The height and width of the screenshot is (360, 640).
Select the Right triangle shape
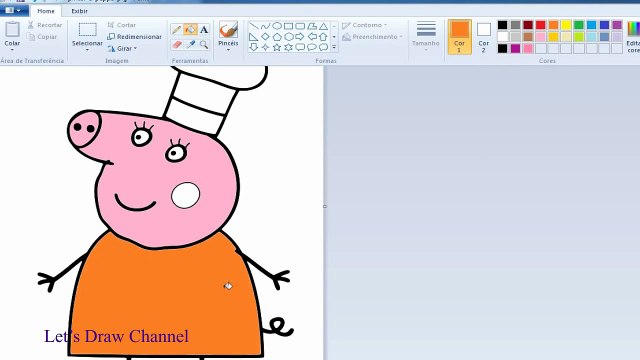click(x=253, y=37)
